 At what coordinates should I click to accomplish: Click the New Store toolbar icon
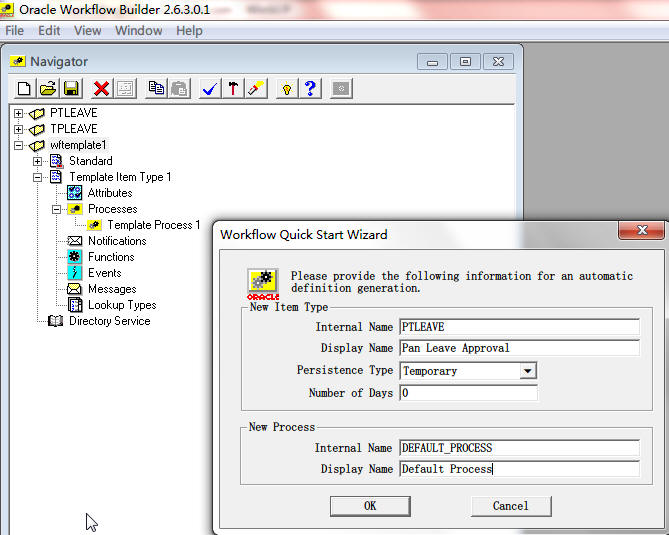point(24,89)
